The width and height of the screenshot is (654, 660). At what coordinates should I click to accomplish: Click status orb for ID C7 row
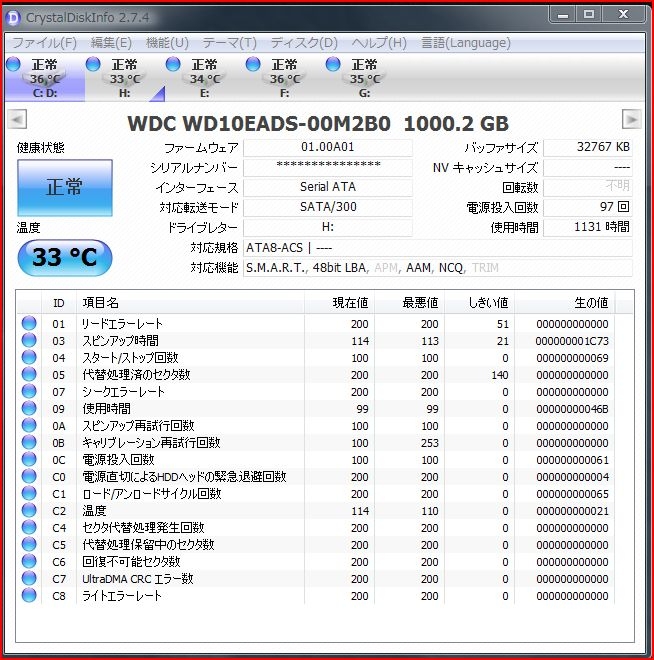click(x=29, y=578)
